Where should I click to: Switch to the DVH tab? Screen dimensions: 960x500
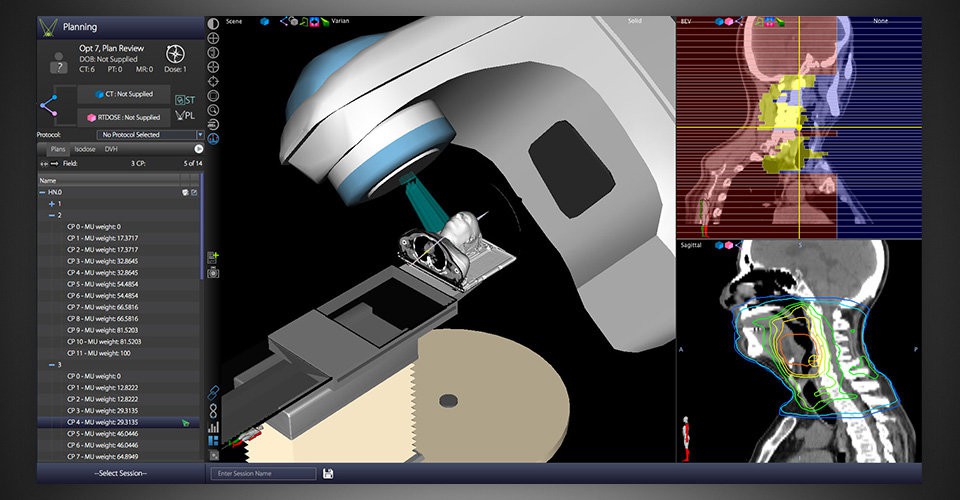[111, 149]
